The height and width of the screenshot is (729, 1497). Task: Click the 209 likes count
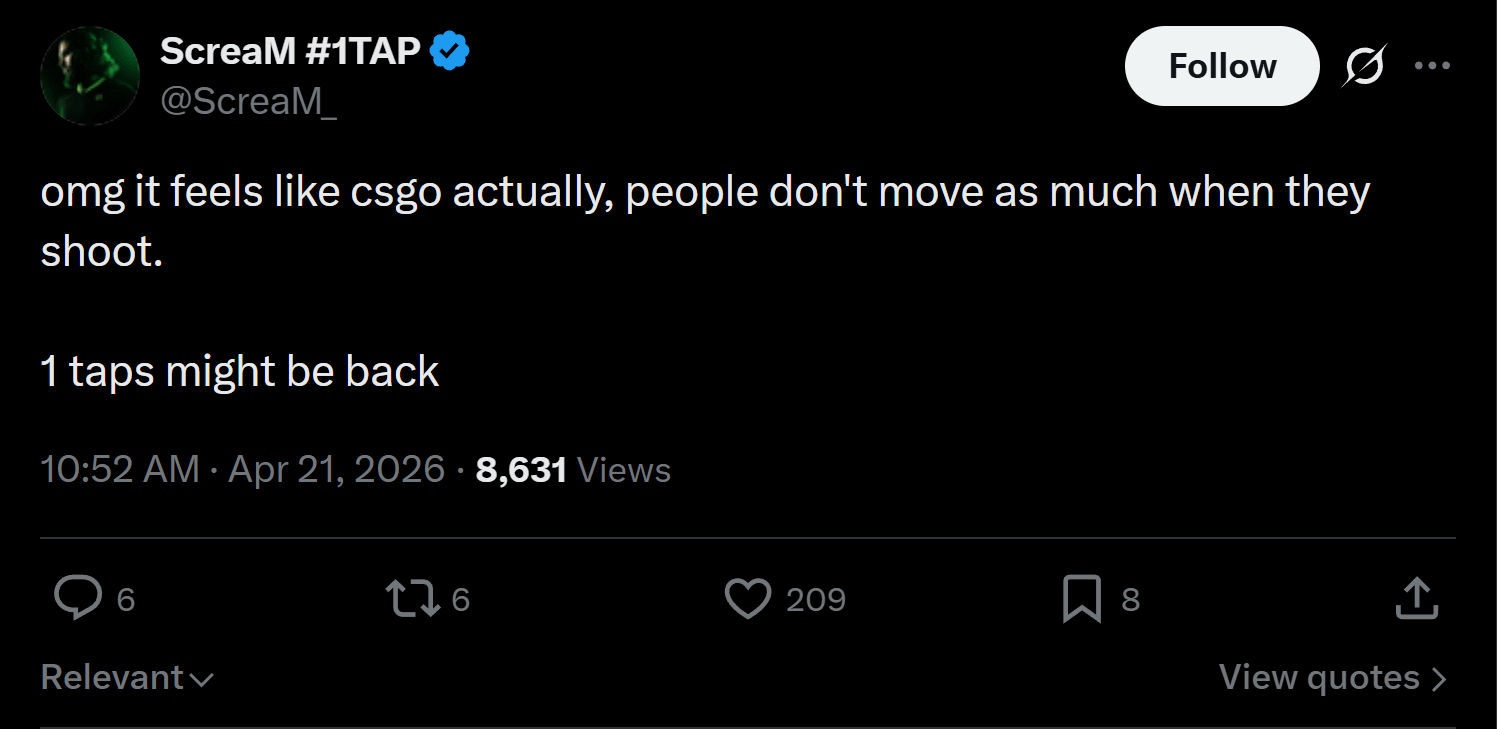coord(816,599)
